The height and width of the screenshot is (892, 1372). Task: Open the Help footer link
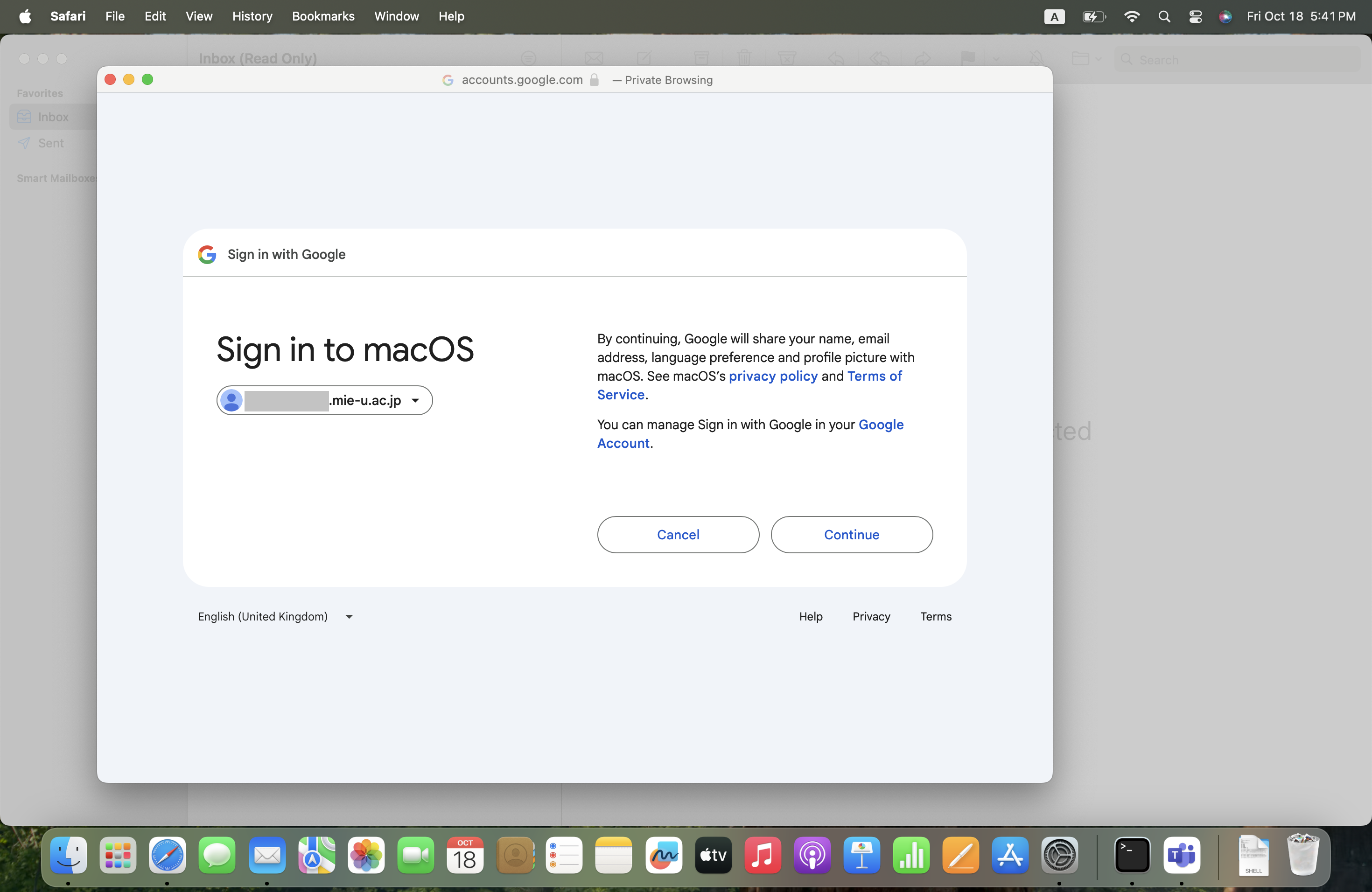click(811, 617)
